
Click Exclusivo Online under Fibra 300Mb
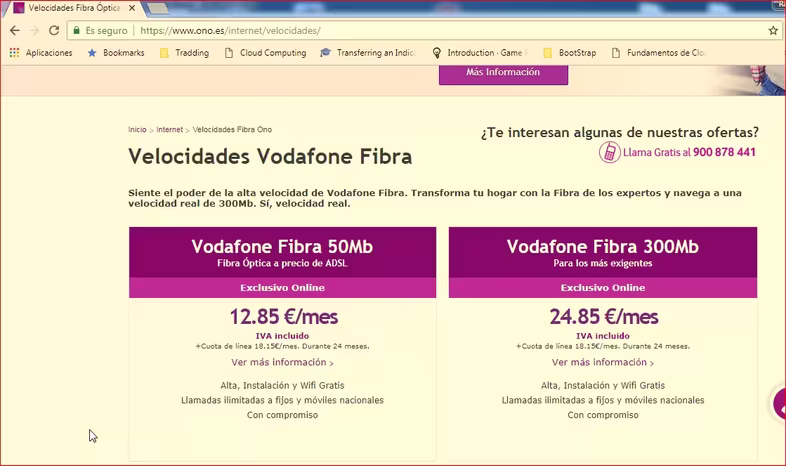603,288
